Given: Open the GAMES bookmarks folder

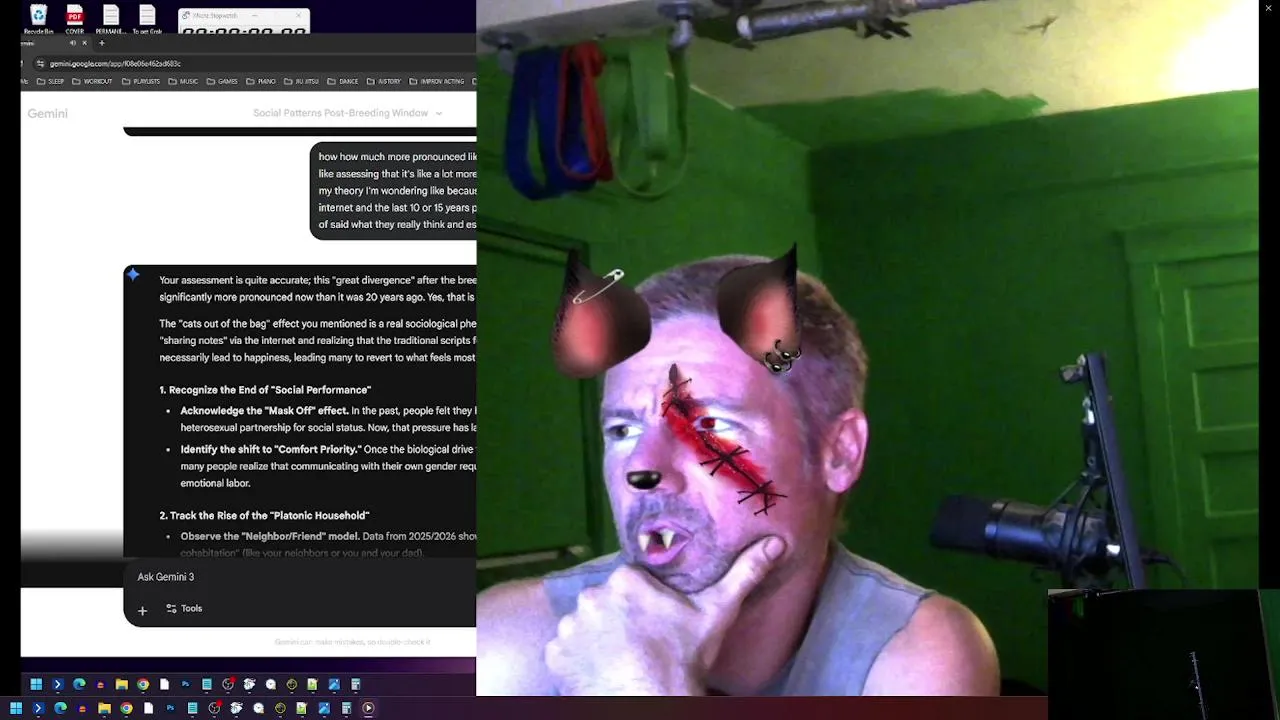Looking at the screenshot, I should click(x=222, y=81).
